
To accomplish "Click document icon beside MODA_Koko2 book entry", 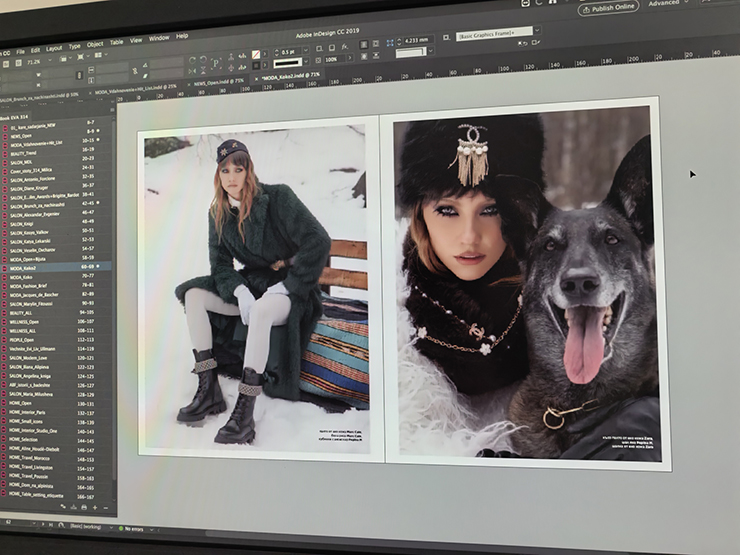I will [5, 268].
